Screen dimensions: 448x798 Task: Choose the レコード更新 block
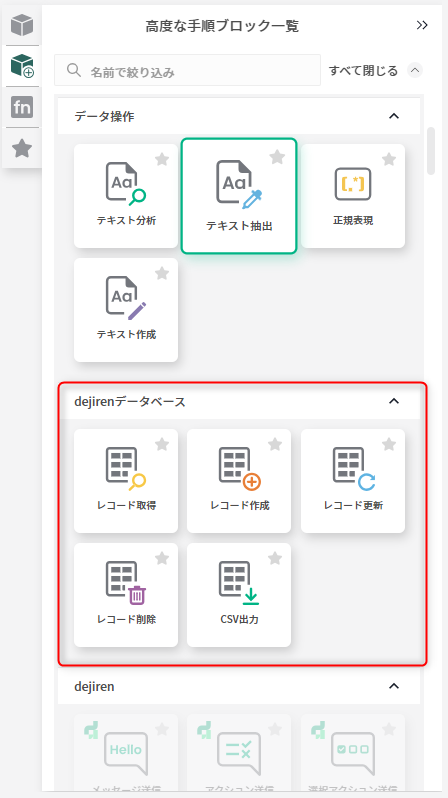(x=353, y=481)
